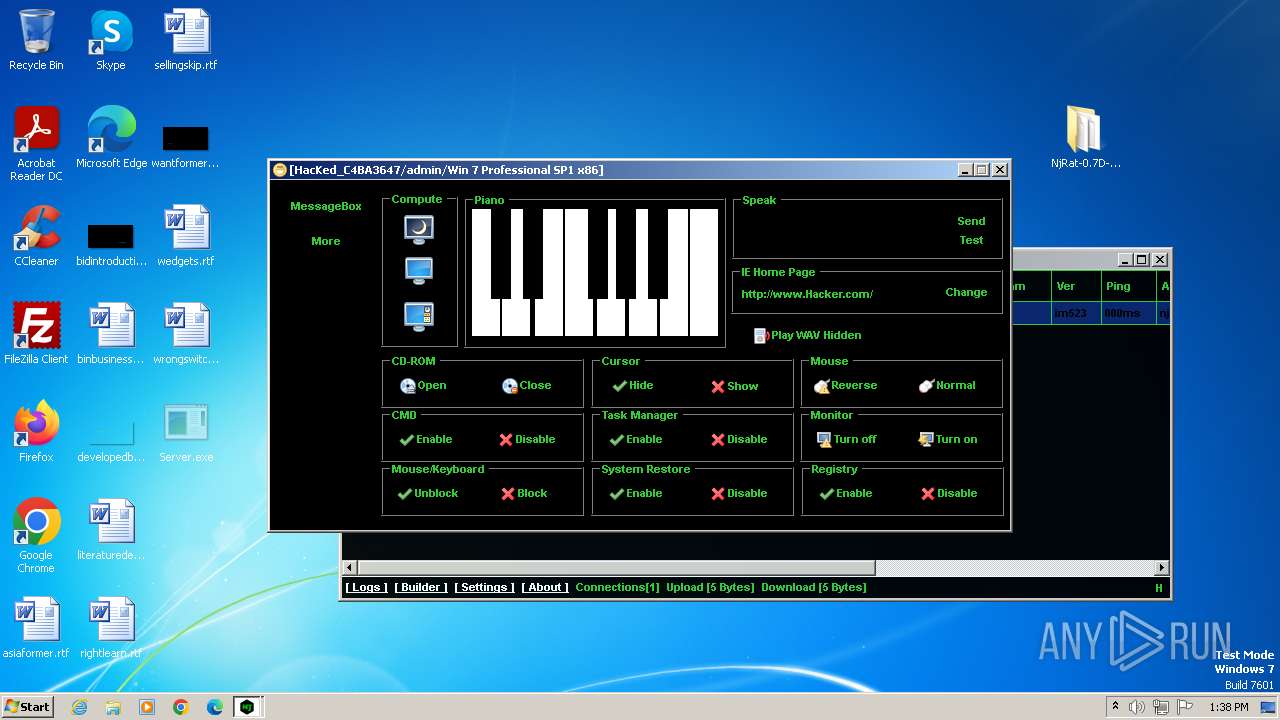This screenshot has width=1280, height=720.
Task: Disable System Restore
Action: click(739, 493)
